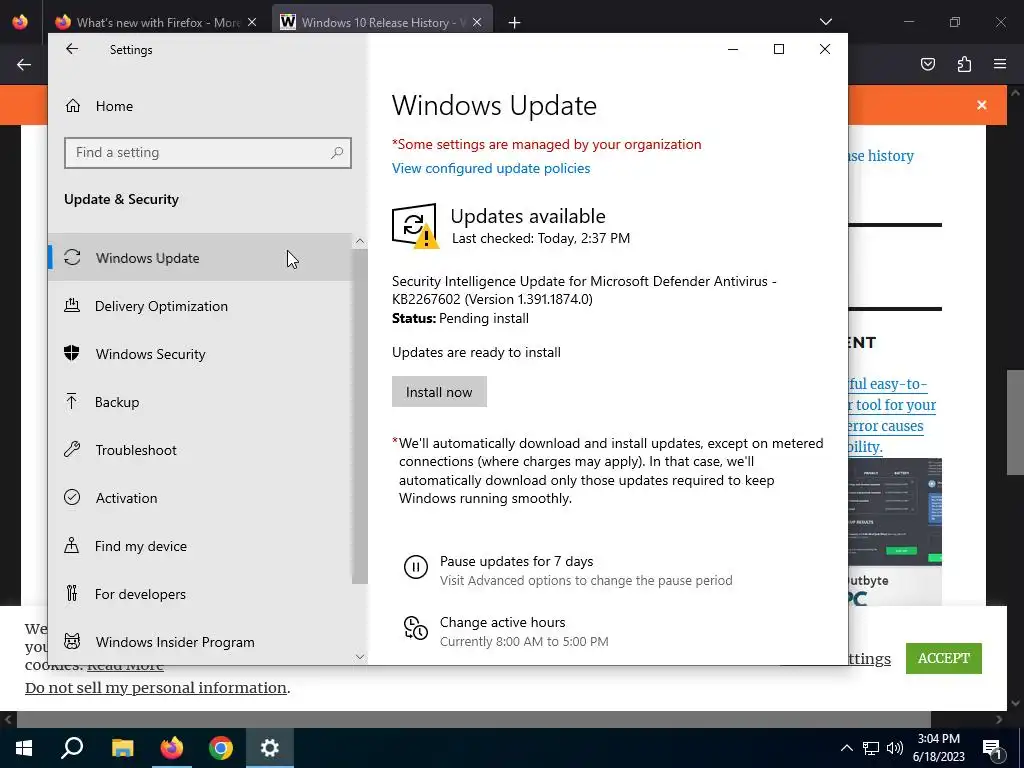The width and height of the screenshot is (1024, 768).
Task: Click the Find a setting search field
Action: 208,153
